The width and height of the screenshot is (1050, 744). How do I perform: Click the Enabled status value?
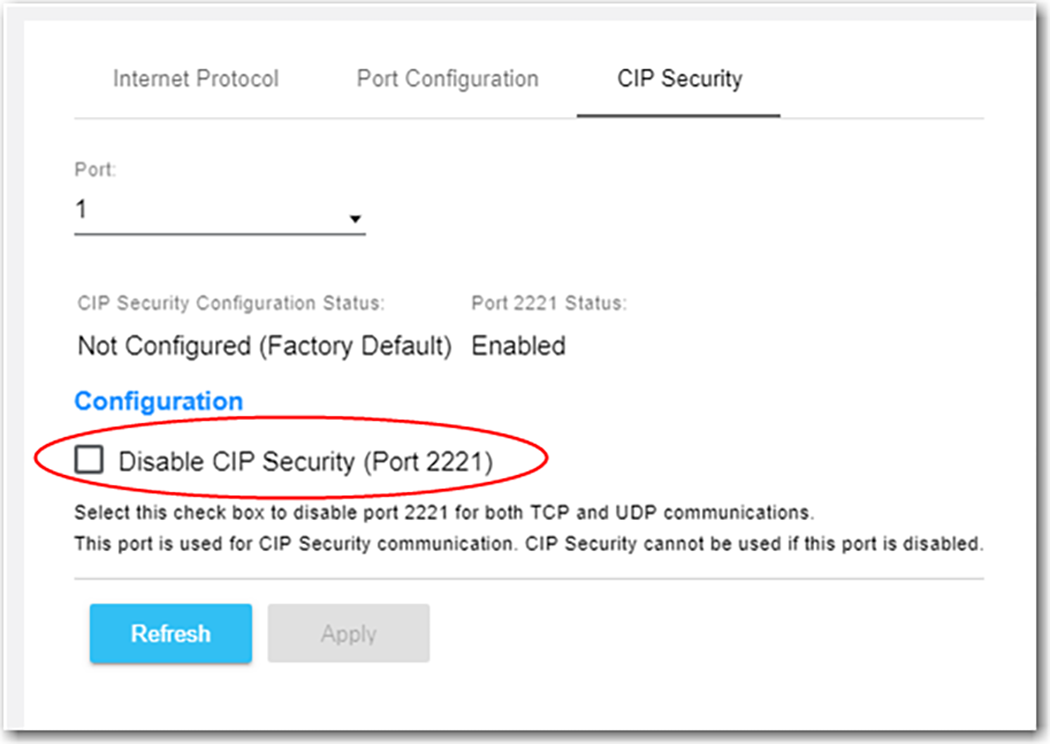(518, 345)
